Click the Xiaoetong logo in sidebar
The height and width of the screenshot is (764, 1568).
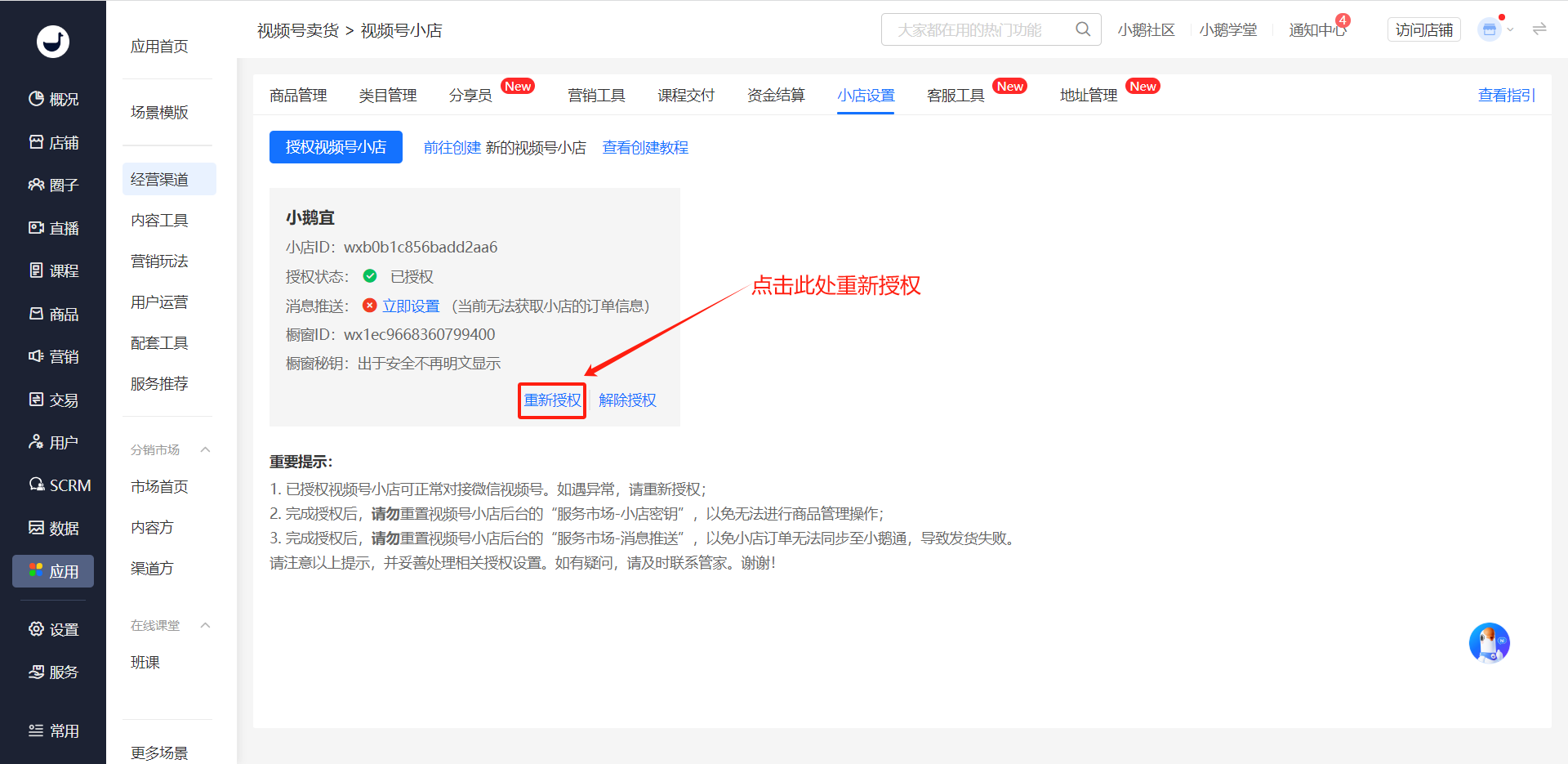pos(53,41)
